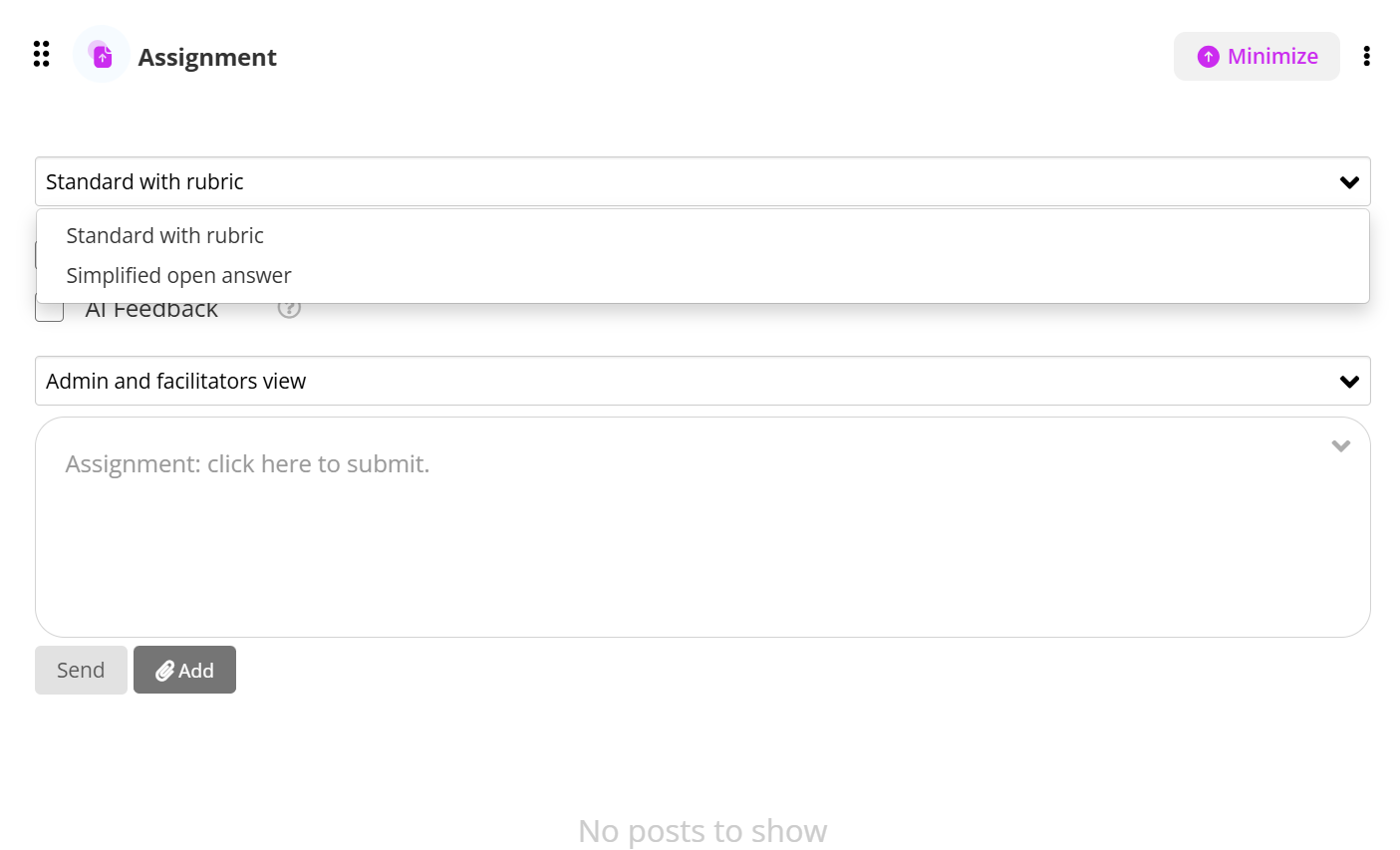
Task: Click the Minimize button
Action: [1257, 56]
